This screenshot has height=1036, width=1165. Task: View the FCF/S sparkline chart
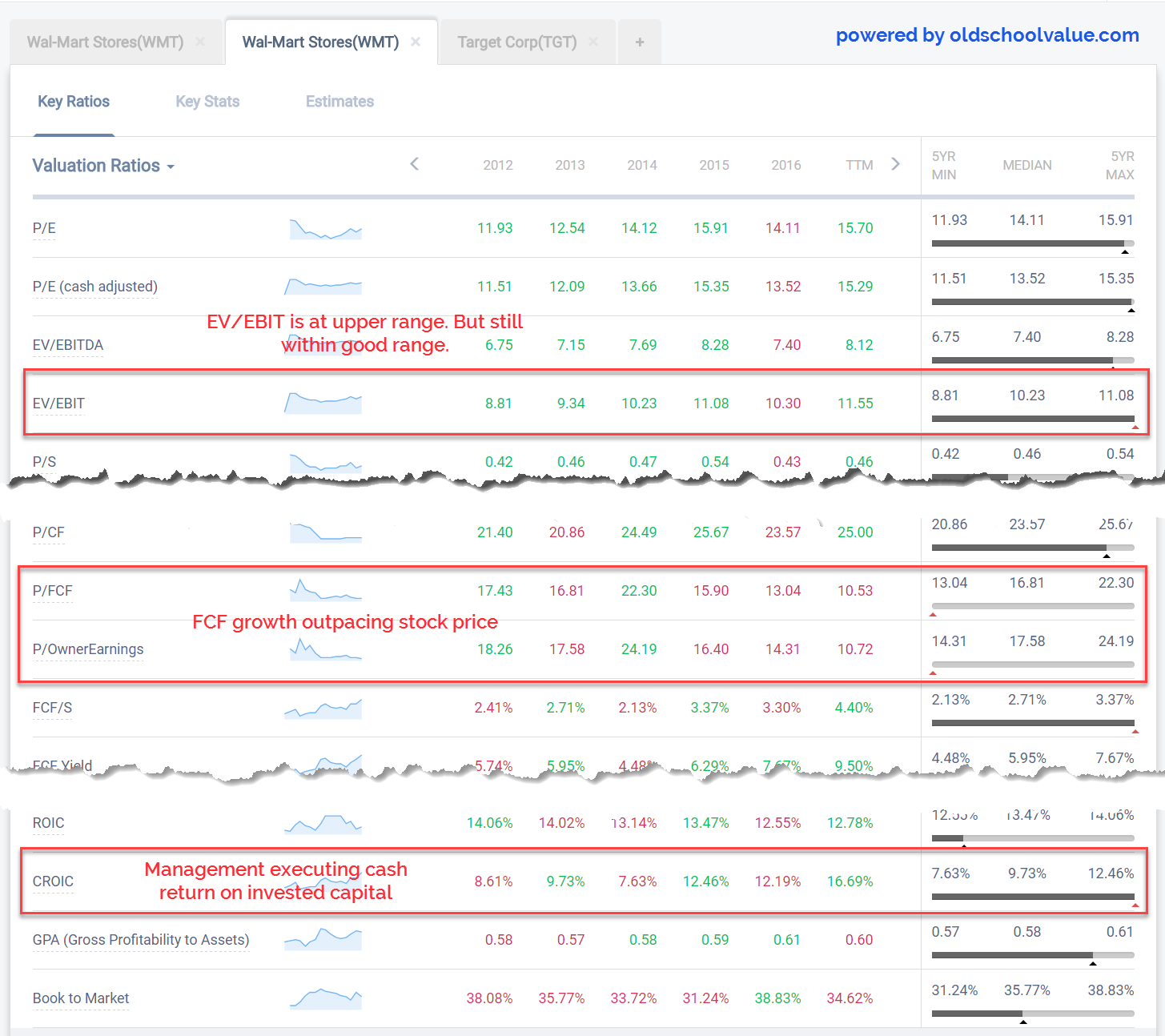click(323, 708)
